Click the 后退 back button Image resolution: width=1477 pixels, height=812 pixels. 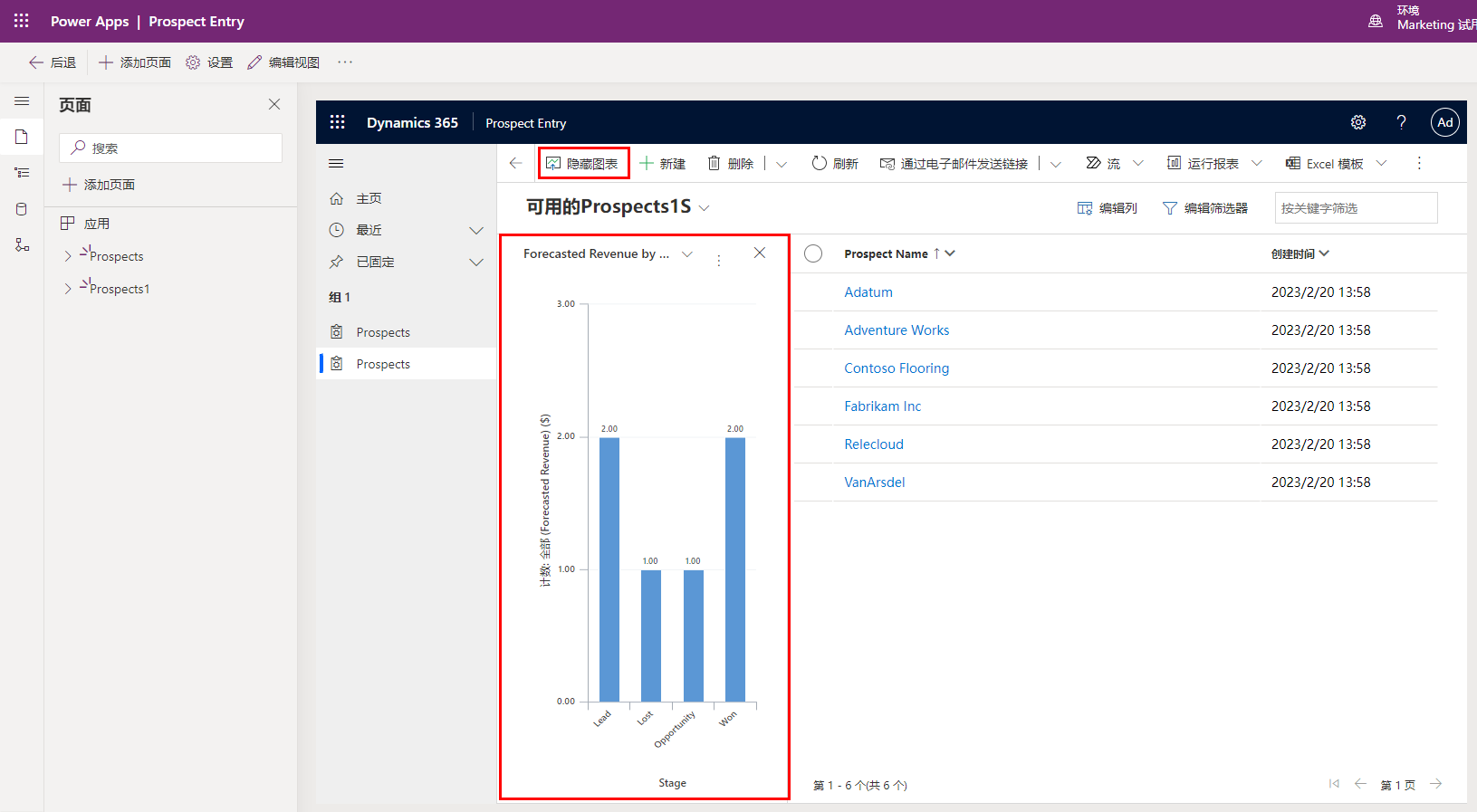click(53, 62)
